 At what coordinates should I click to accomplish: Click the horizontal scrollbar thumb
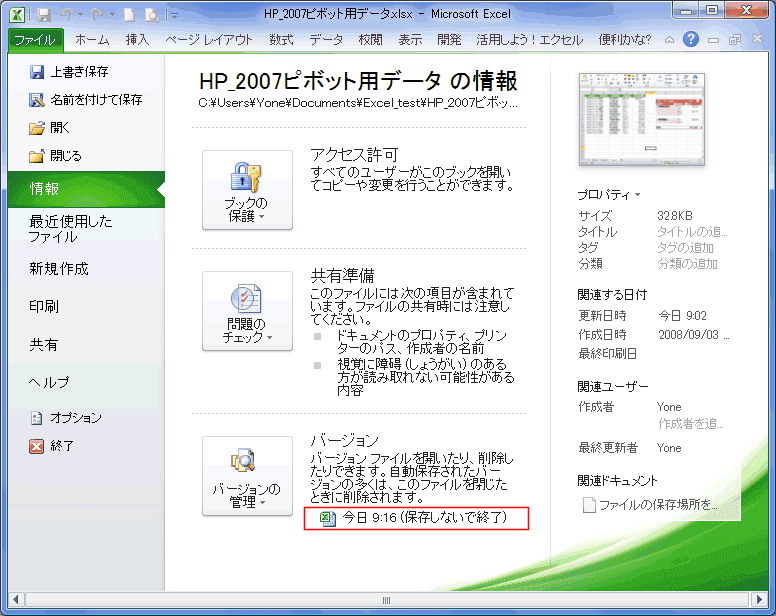click(387, 600)
